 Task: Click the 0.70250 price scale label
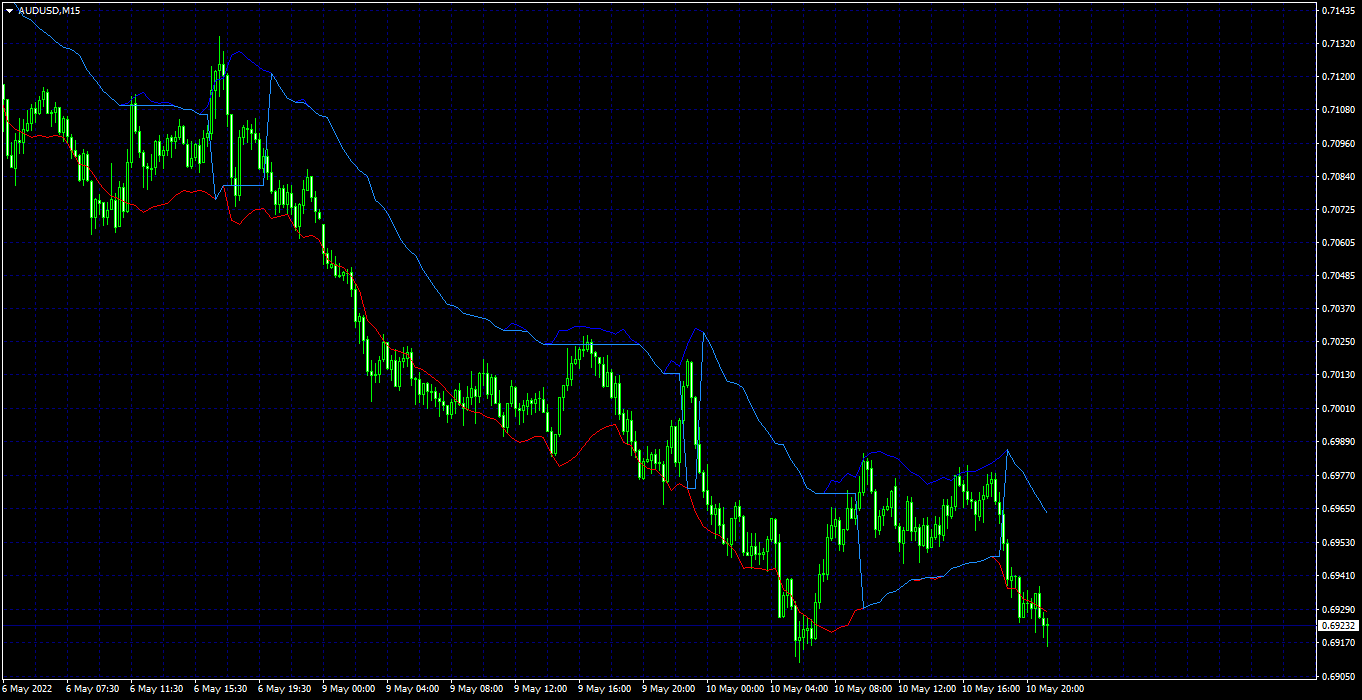[x=1338, y=342]
